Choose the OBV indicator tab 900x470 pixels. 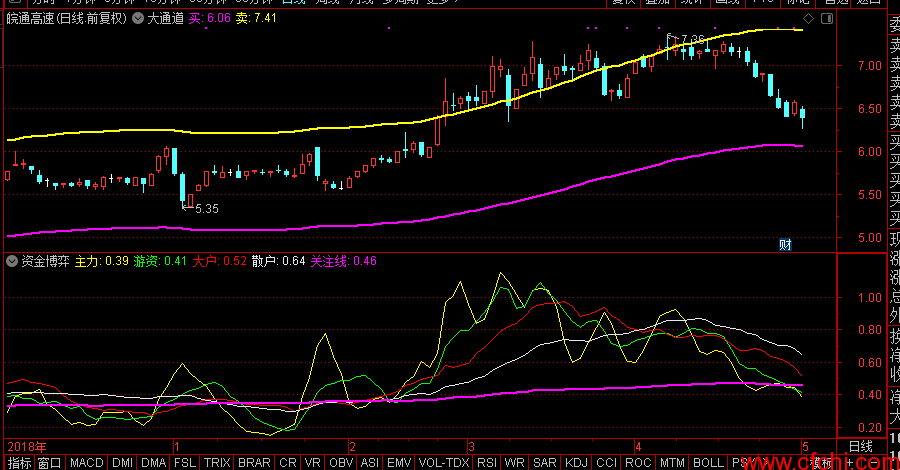[341, 463]
